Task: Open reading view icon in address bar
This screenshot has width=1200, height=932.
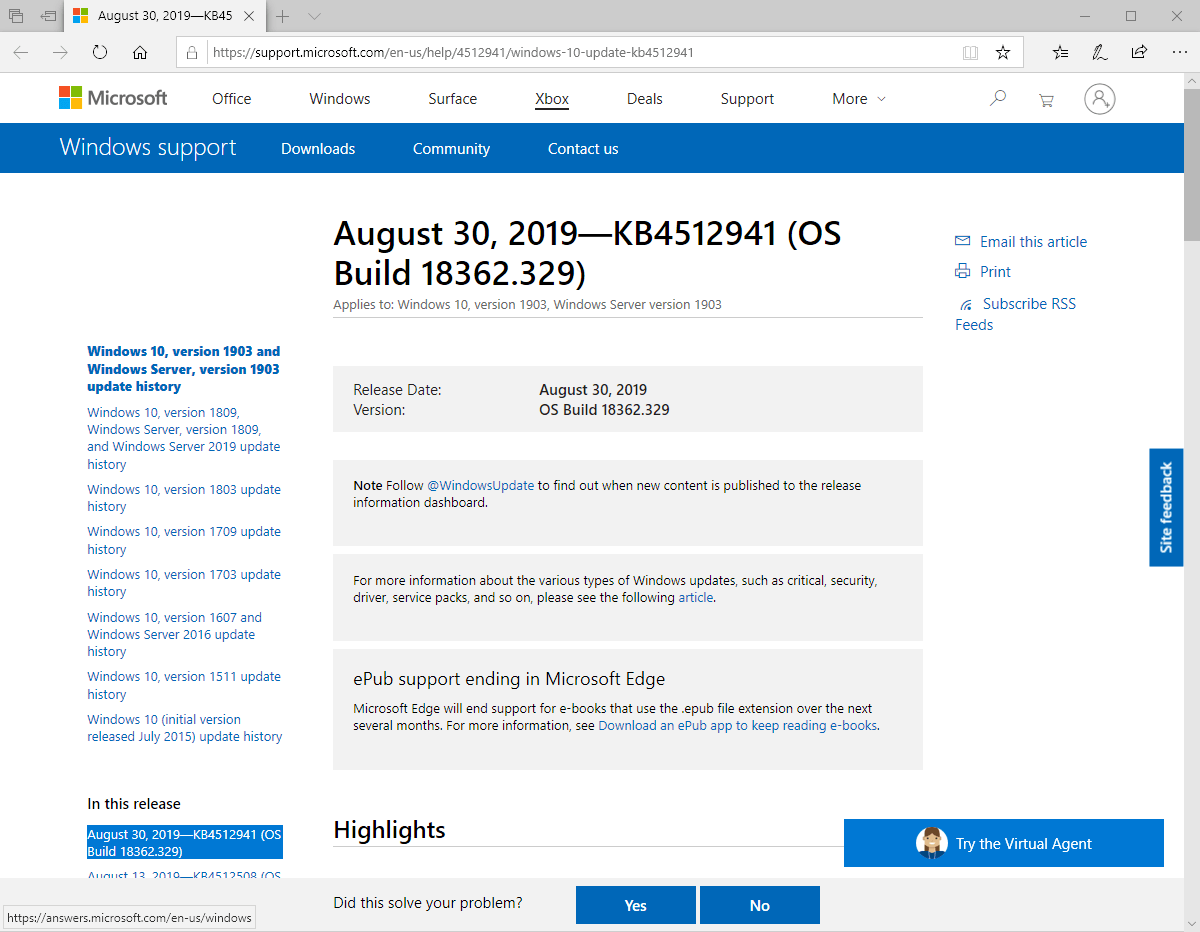Action: coord(970,53)
